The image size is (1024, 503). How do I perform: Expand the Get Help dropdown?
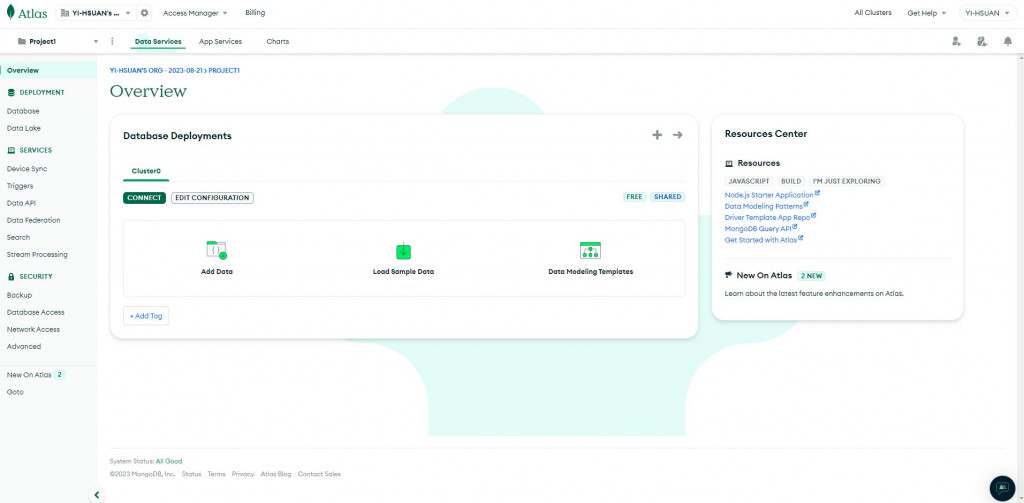point(926,13)
